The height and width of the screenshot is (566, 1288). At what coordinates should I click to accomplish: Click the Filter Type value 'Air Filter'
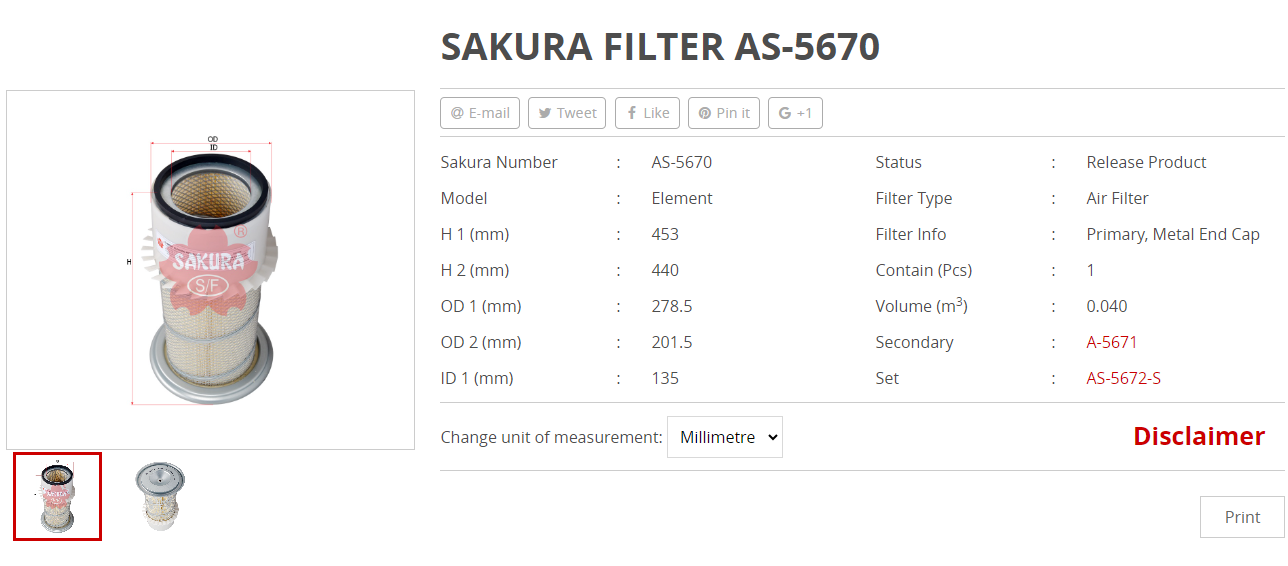pos(1118,198)
